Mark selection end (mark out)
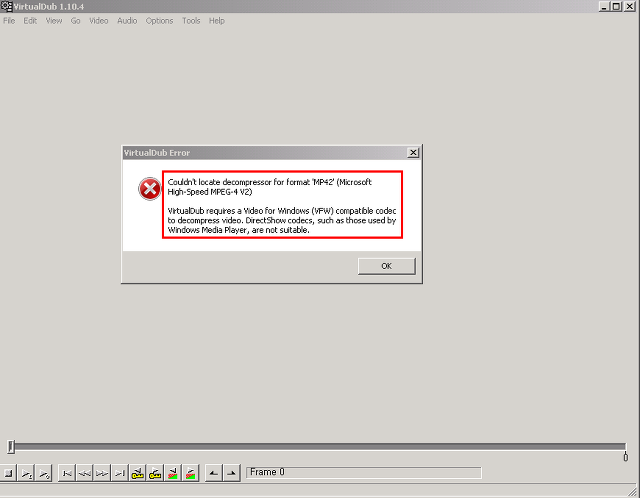The height and width of the screenshot is (498, 640). (231, 474)
